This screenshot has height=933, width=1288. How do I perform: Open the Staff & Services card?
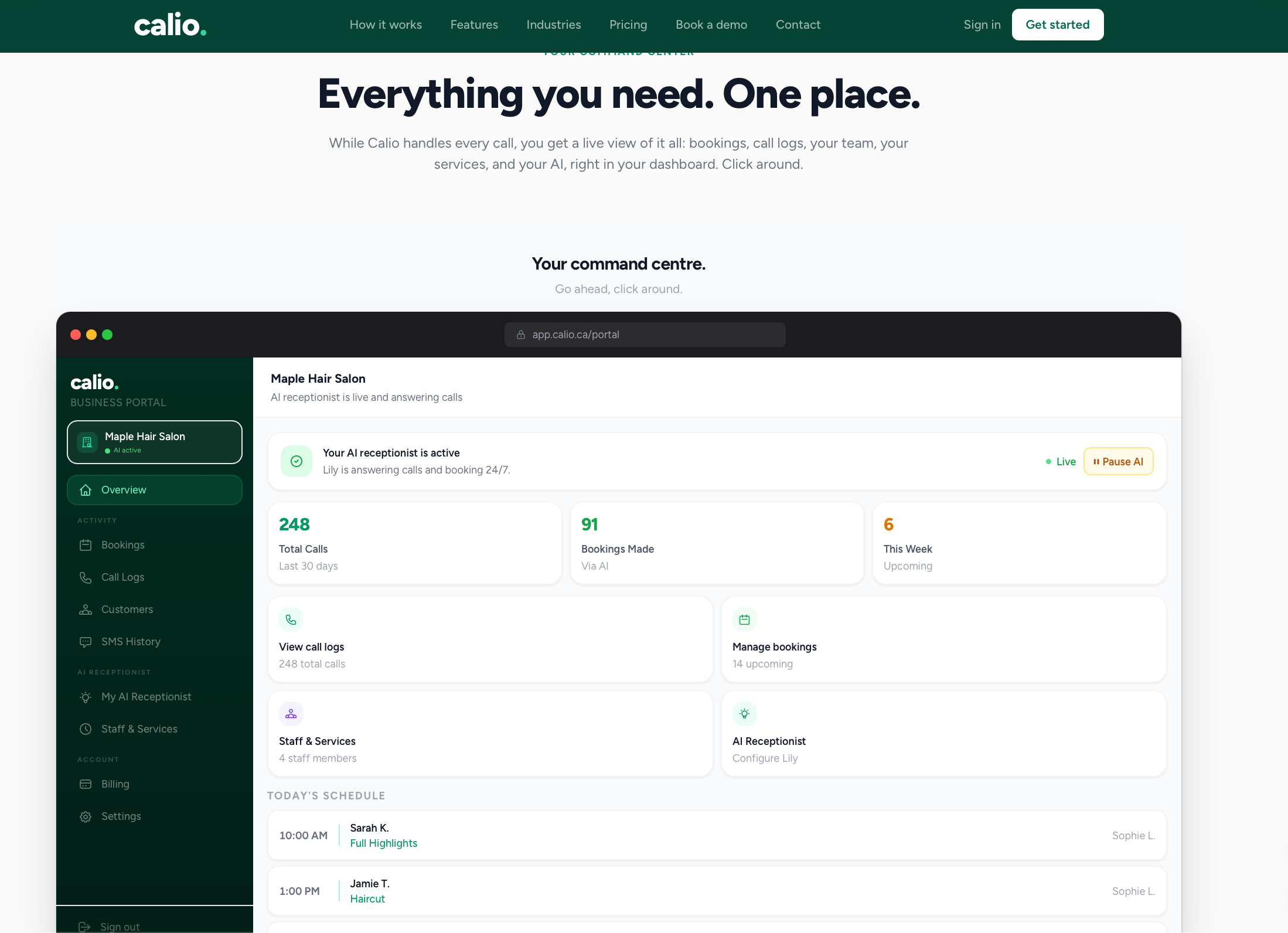[x=490, y=734]
